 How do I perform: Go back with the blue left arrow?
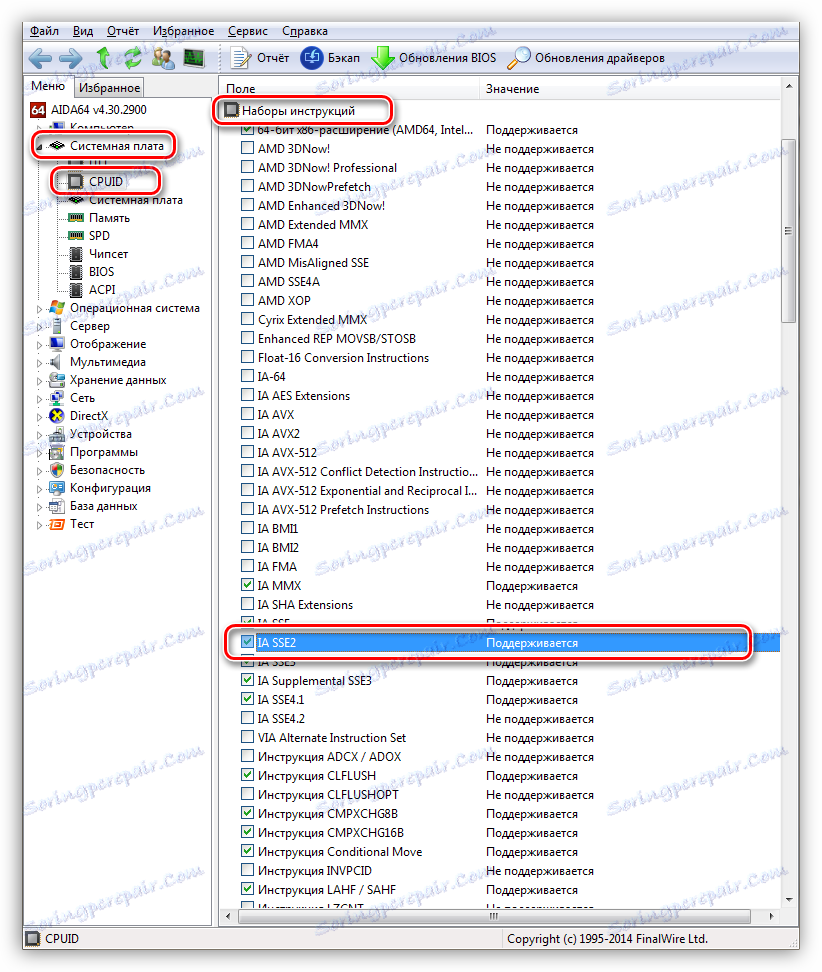40,58
